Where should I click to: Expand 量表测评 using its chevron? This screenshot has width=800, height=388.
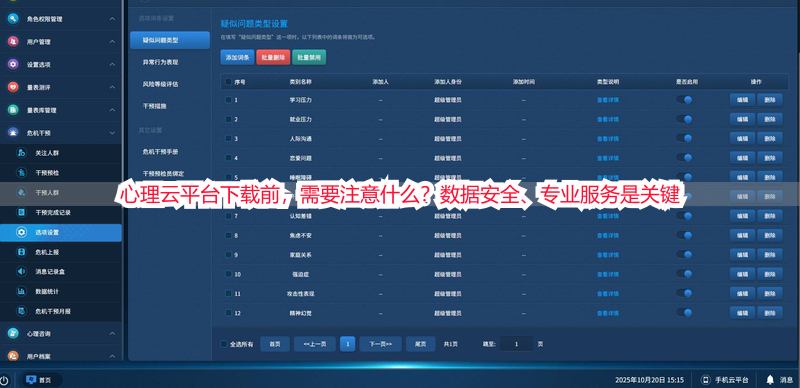point(112,87)
